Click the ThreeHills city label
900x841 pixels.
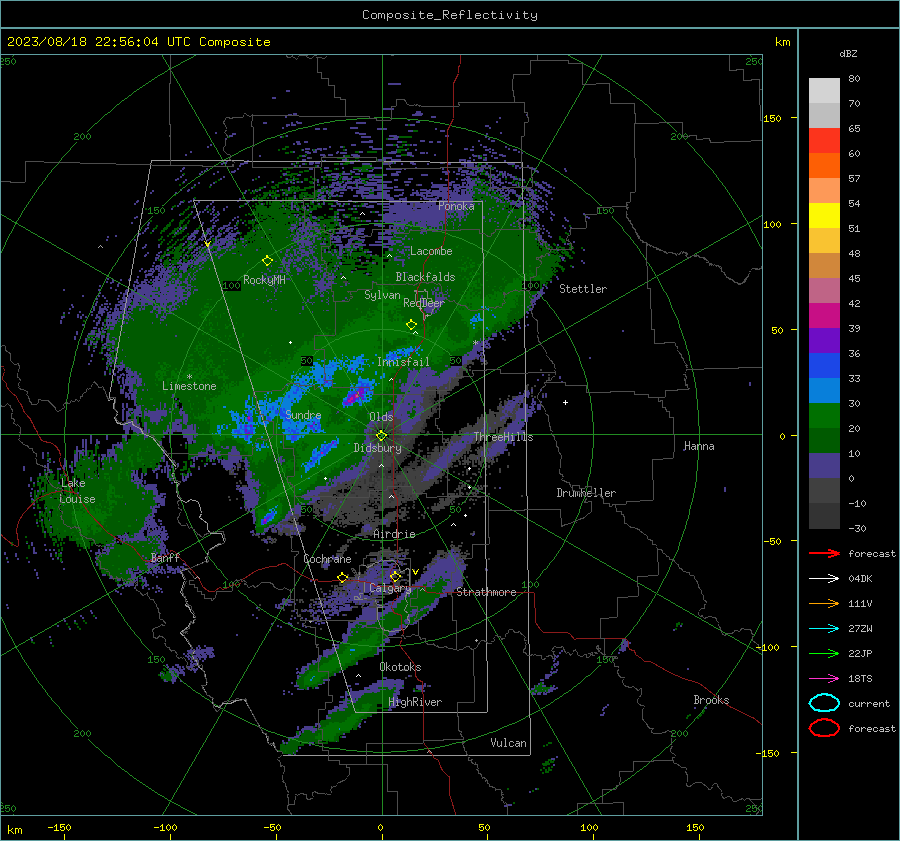pos(503,437)
